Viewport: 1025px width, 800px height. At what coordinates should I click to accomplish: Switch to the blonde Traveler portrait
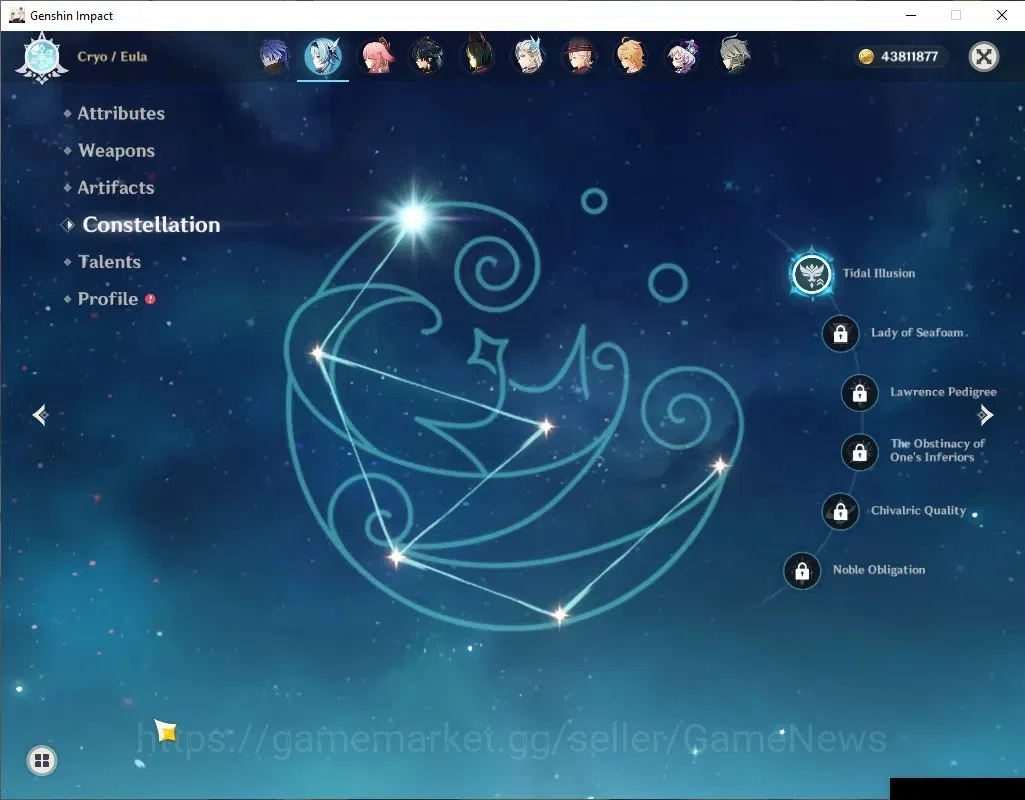631,56
